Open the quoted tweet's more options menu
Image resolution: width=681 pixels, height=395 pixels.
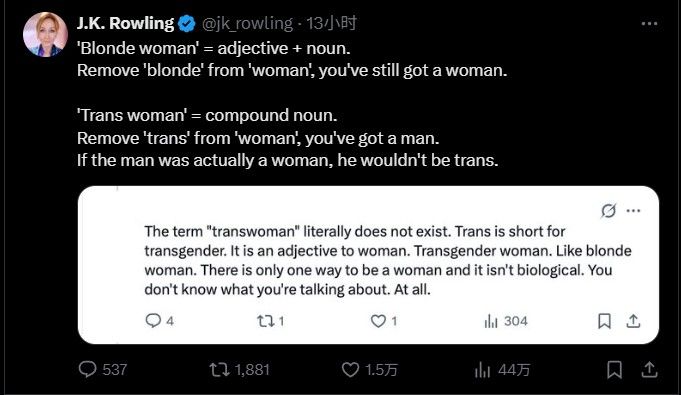tap(633, 211)
